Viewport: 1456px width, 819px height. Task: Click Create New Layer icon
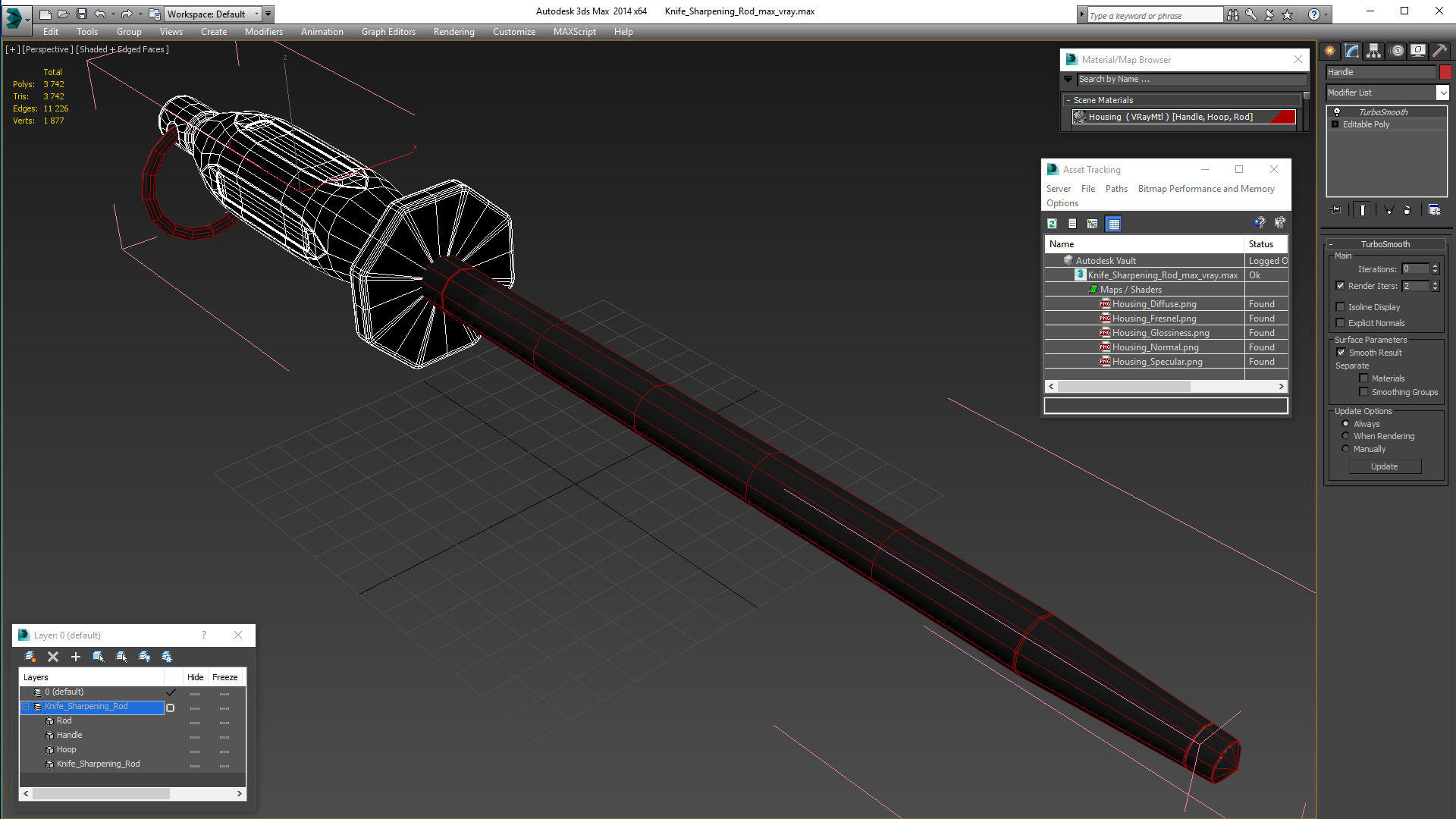[x=30, y=657]
